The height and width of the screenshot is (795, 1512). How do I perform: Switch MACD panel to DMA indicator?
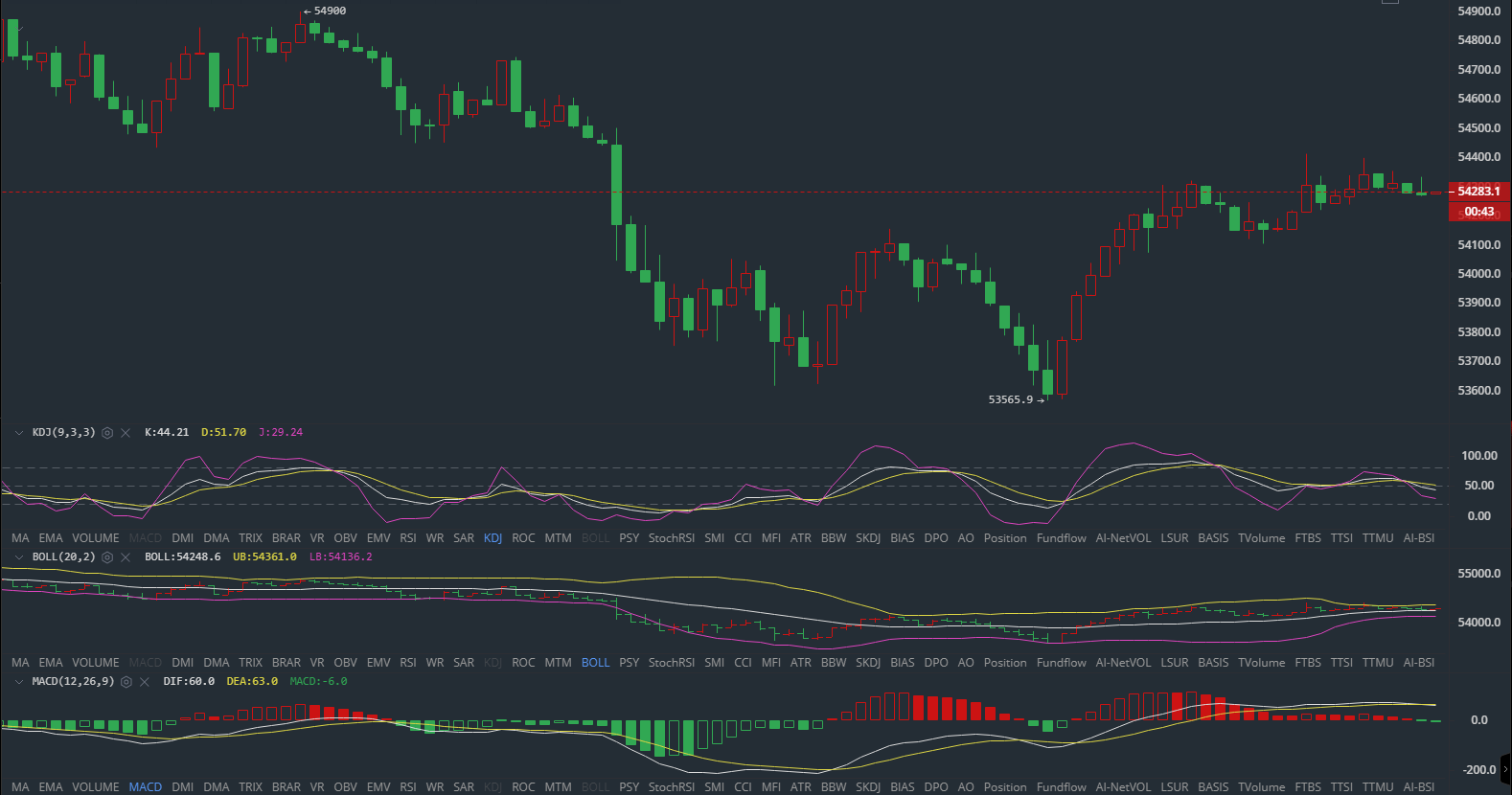pyautogui.click(x=216, y=787)
